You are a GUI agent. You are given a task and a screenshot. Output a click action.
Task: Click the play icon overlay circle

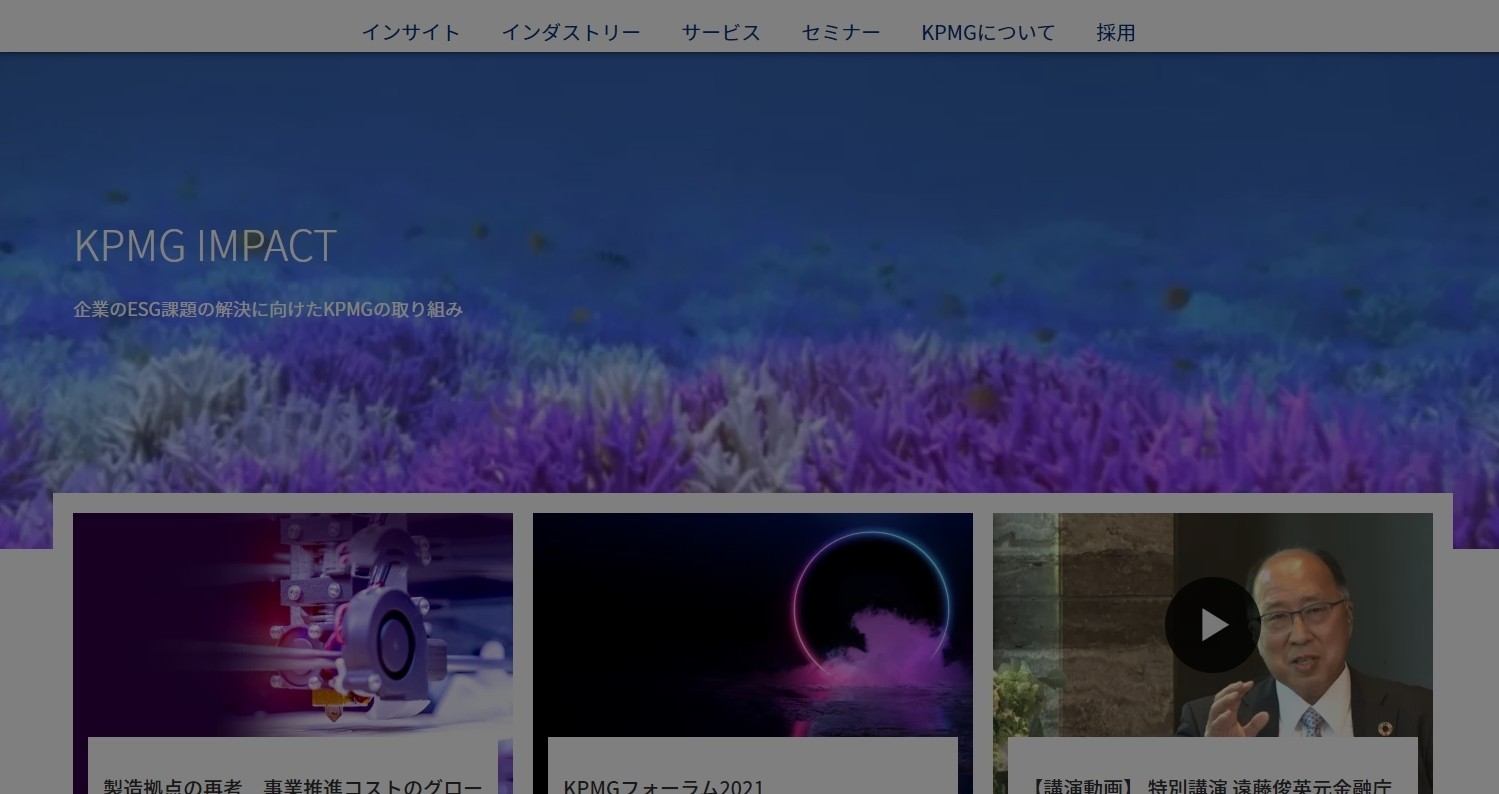[1212, 624]
